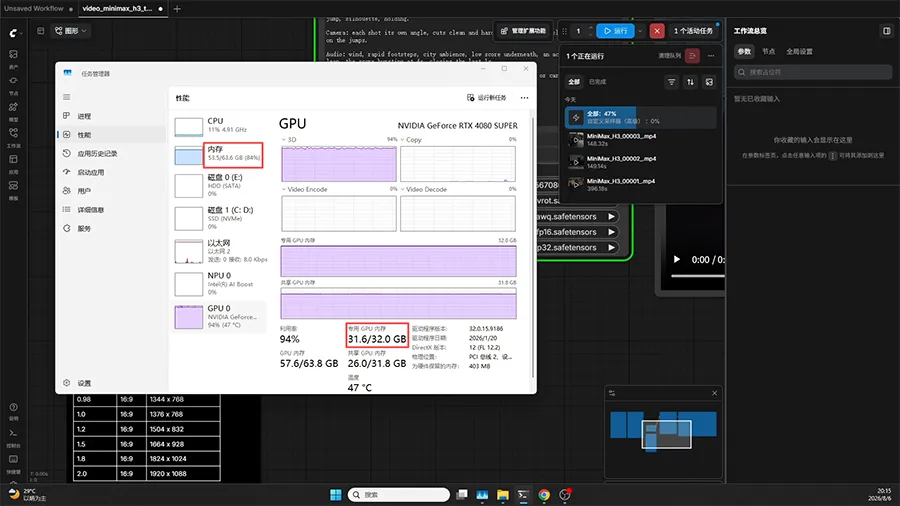900x506 pixels.
Task: Cancel the running job with red X
Action: [x=657, y=31]
